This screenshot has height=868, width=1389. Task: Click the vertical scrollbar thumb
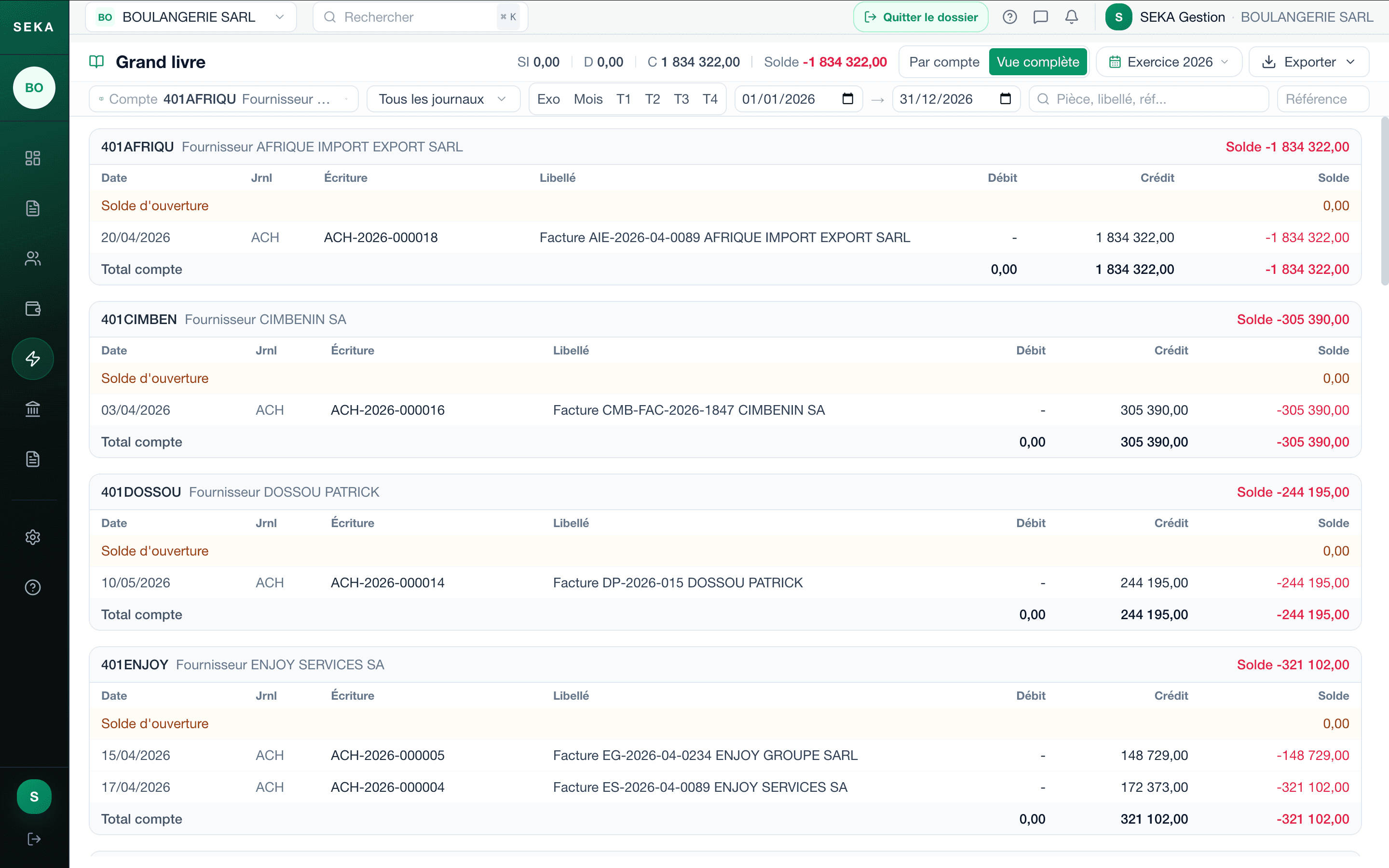pyautogui.click(x=1384, y=201)
